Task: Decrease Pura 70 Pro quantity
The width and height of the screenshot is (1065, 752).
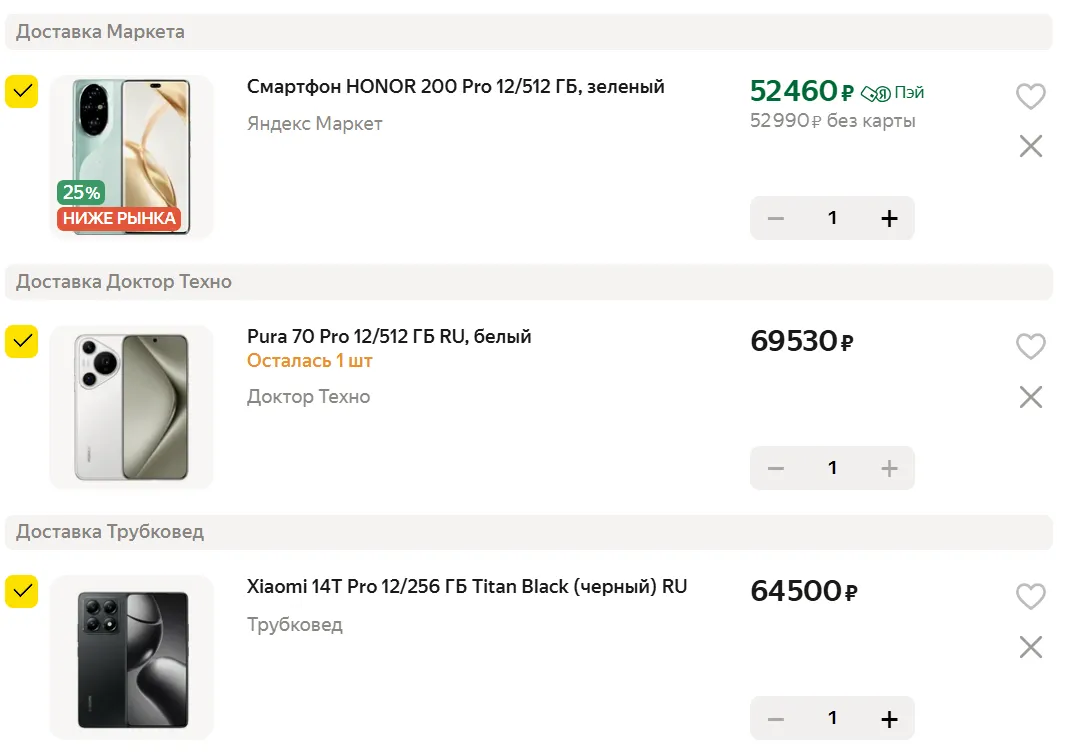Action: pos(776,468)
